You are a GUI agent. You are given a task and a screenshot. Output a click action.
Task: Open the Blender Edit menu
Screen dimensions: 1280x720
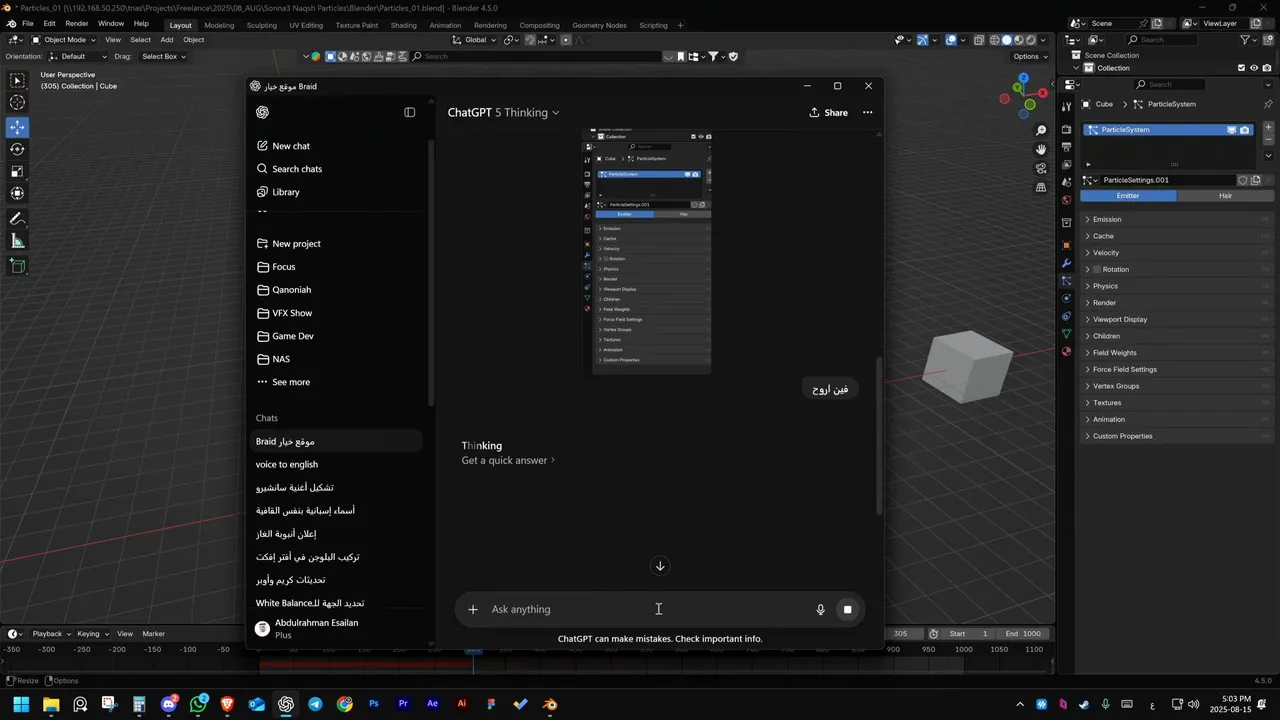(x=49, y=23)
